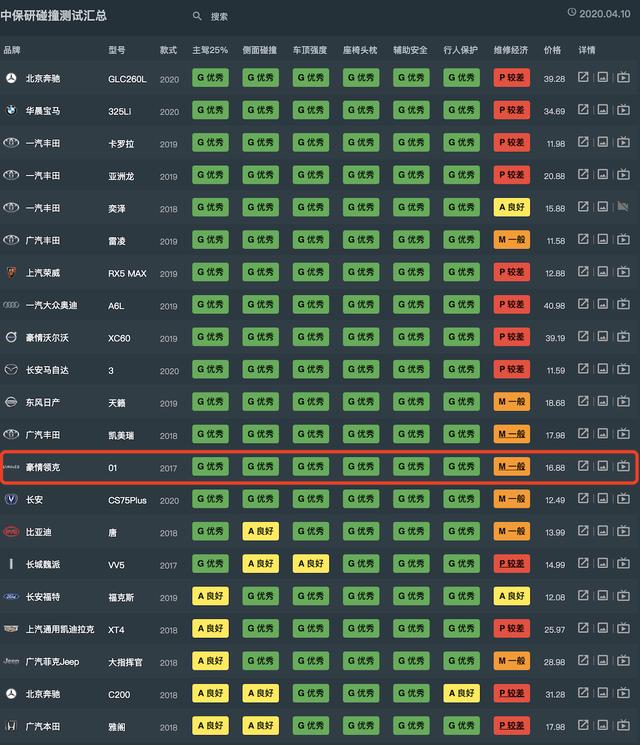This screenshot has width=640, height=745.
Task: Click the Volvo logo beside 豪情沃尔沃
Action: 11,337
